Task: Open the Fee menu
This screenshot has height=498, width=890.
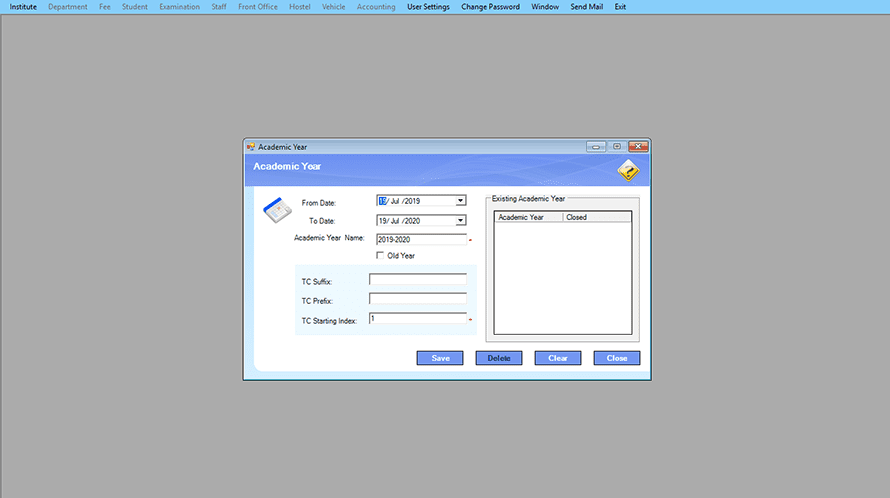Action: tap(104, 7)
